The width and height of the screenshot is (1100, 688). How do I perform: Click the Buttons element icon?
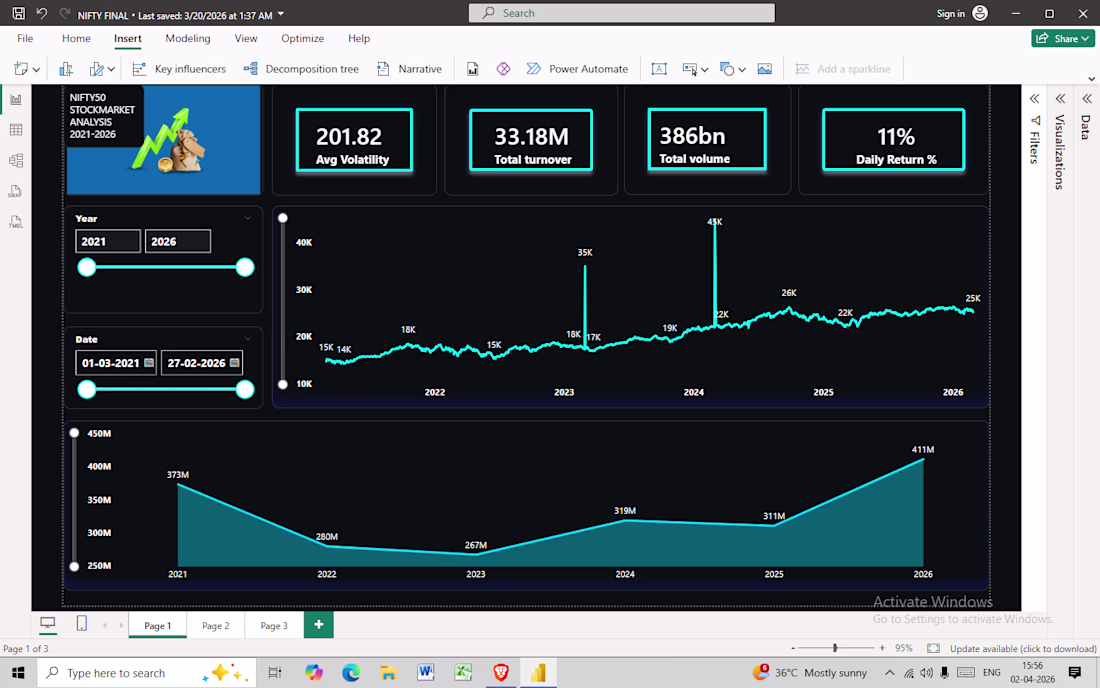click(690, 69)
